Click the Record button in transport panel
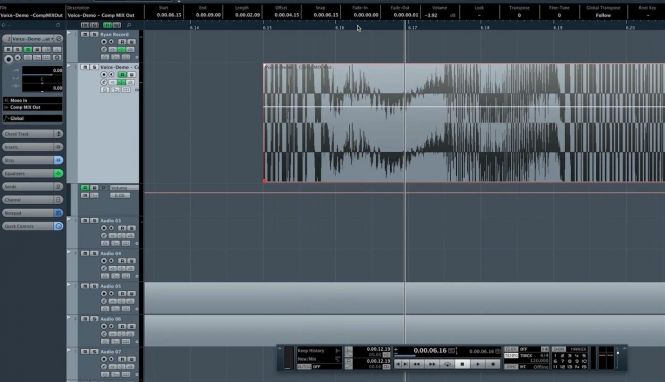The width and height of the screenshot is (665, 382). click(x=493, y=364)
